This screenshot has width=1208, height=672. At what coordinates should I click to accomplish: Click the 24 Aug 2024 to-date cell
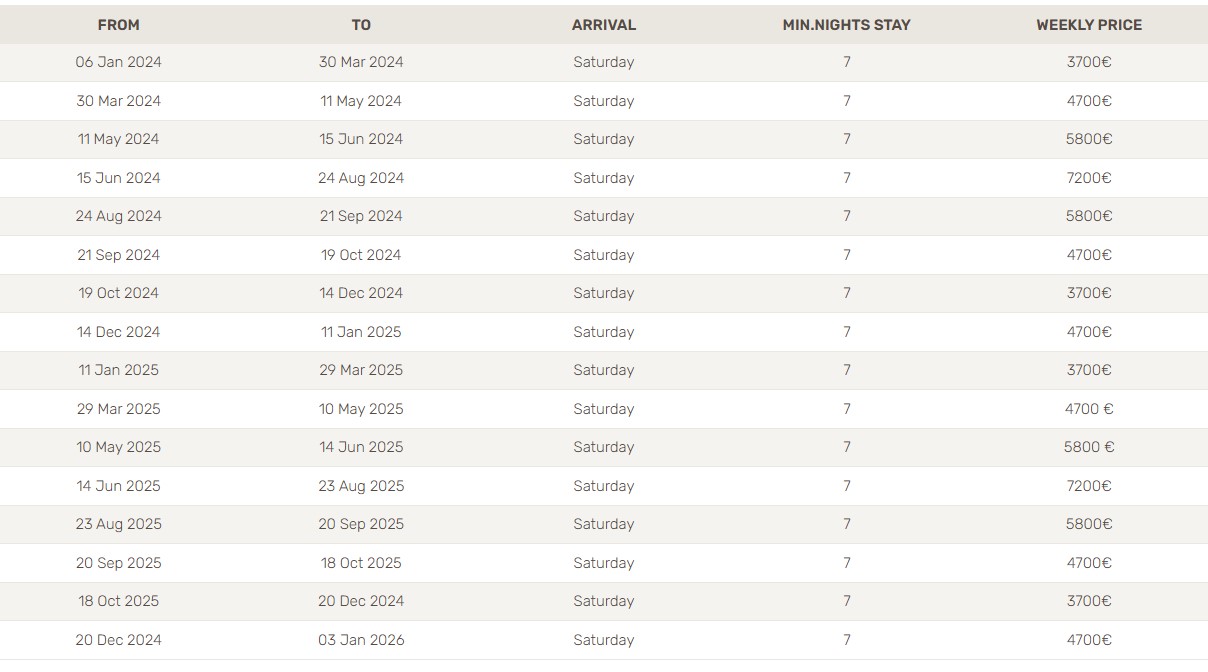361,178
